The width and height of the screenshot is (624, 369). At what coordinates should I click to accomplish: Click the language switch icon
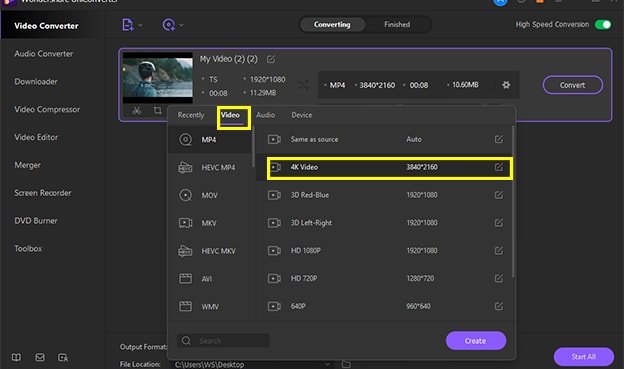(63, 357)
